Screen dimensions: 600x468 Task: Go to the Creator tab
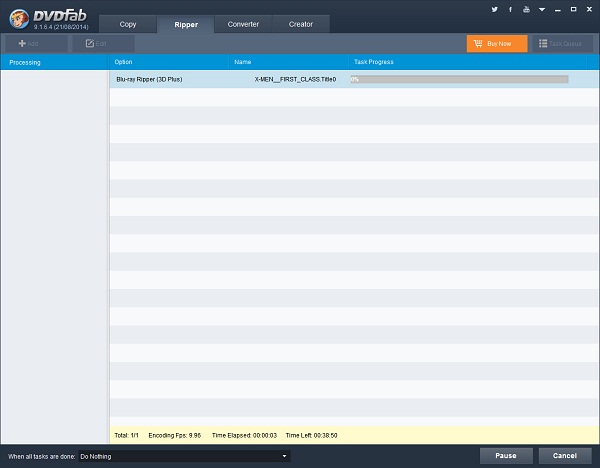click(x=301, y=24)
